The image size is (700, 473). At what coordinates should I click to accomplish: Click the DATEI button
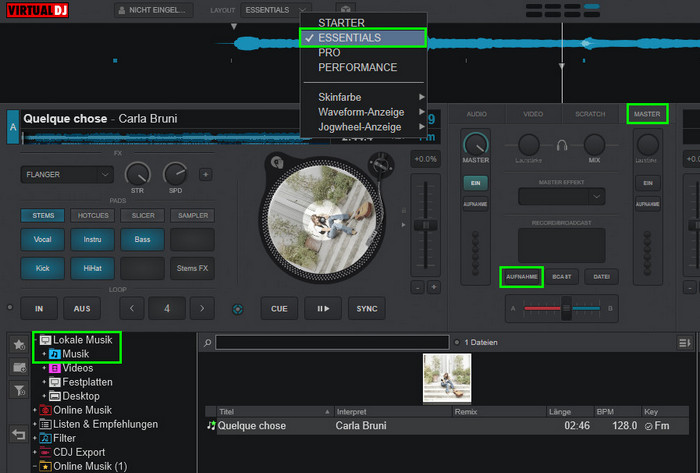(x=601, y=277)
